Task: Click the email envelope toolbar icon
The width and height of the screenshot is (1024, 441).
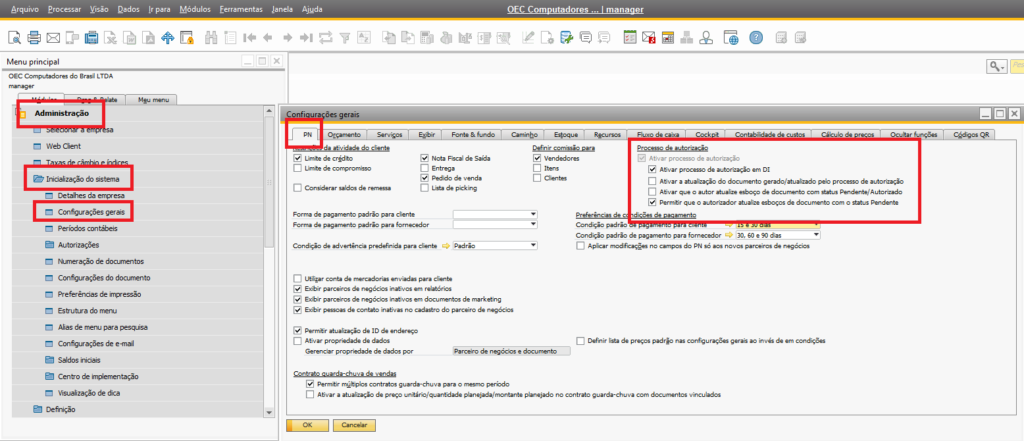Action: tap(52, 38)
